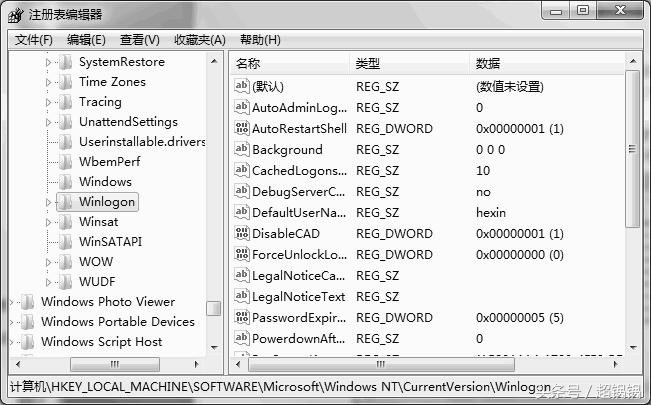
Task: Select the DefaultUserNa... value name
Action: (x=299, y=213)
